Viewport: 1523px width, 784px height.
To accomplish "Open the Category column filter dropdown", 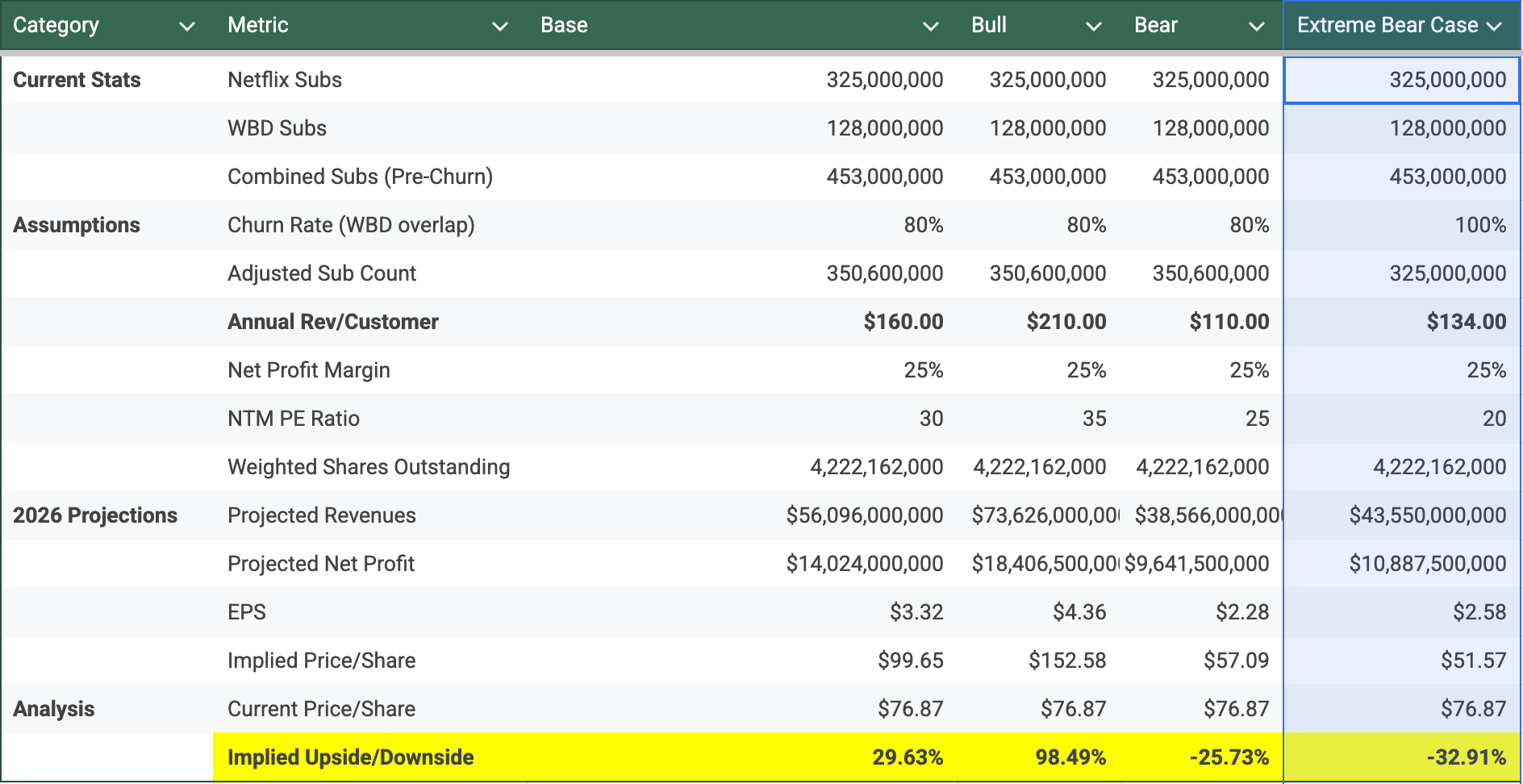I will click(186, 27).
